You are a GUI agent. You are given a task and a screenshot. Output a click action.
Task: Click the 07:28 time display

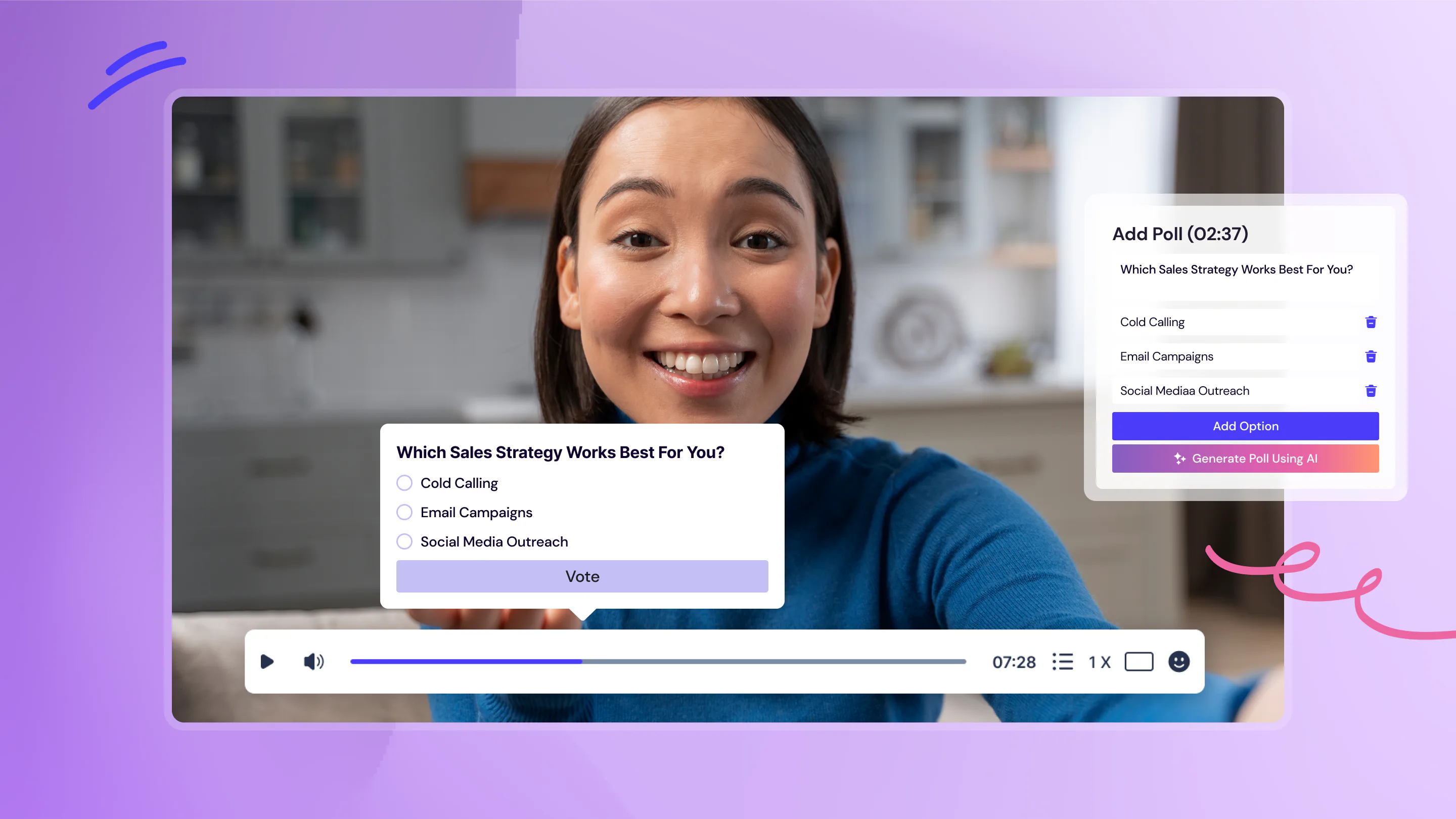click(x=1014, y=662)
